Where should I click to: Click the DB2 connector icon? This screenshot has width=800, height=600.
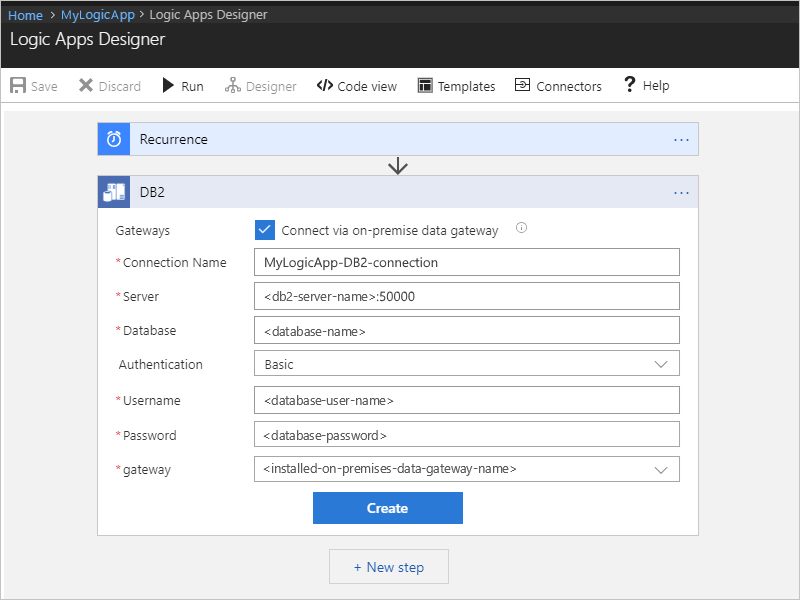point(113,192)
